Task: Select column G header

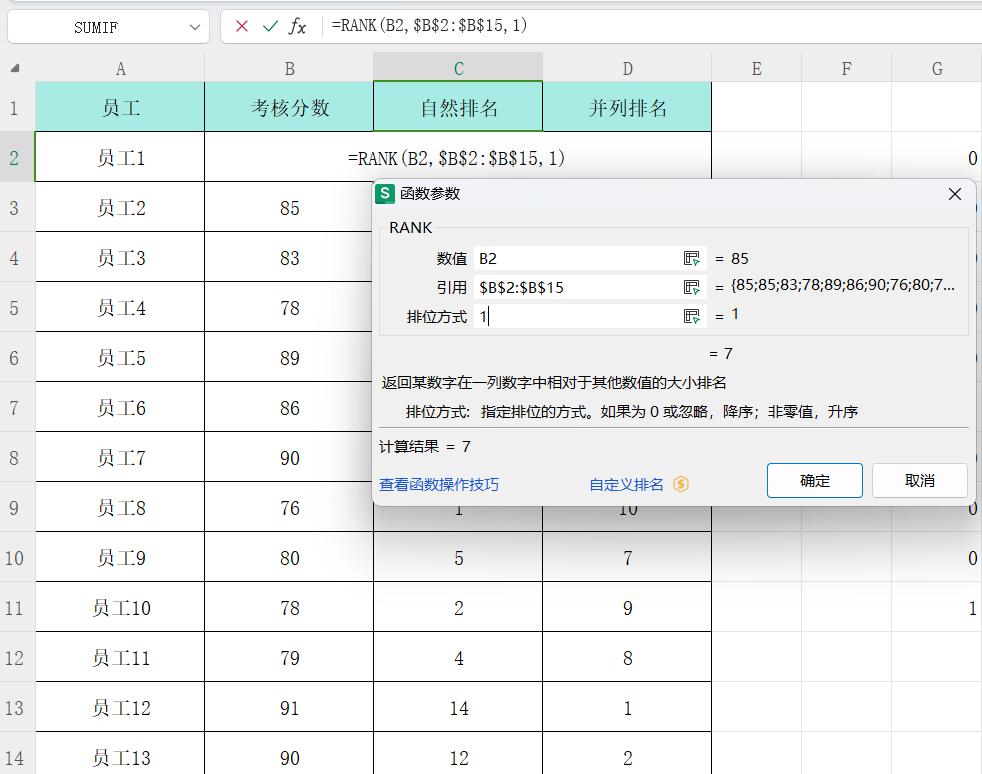Action: [937, 68]
